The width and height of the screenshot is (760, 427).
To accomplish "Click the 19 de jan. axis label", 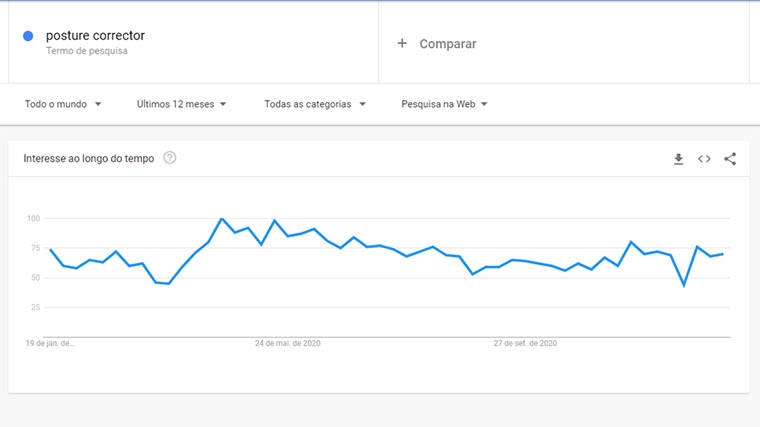I will pos(50,343).
